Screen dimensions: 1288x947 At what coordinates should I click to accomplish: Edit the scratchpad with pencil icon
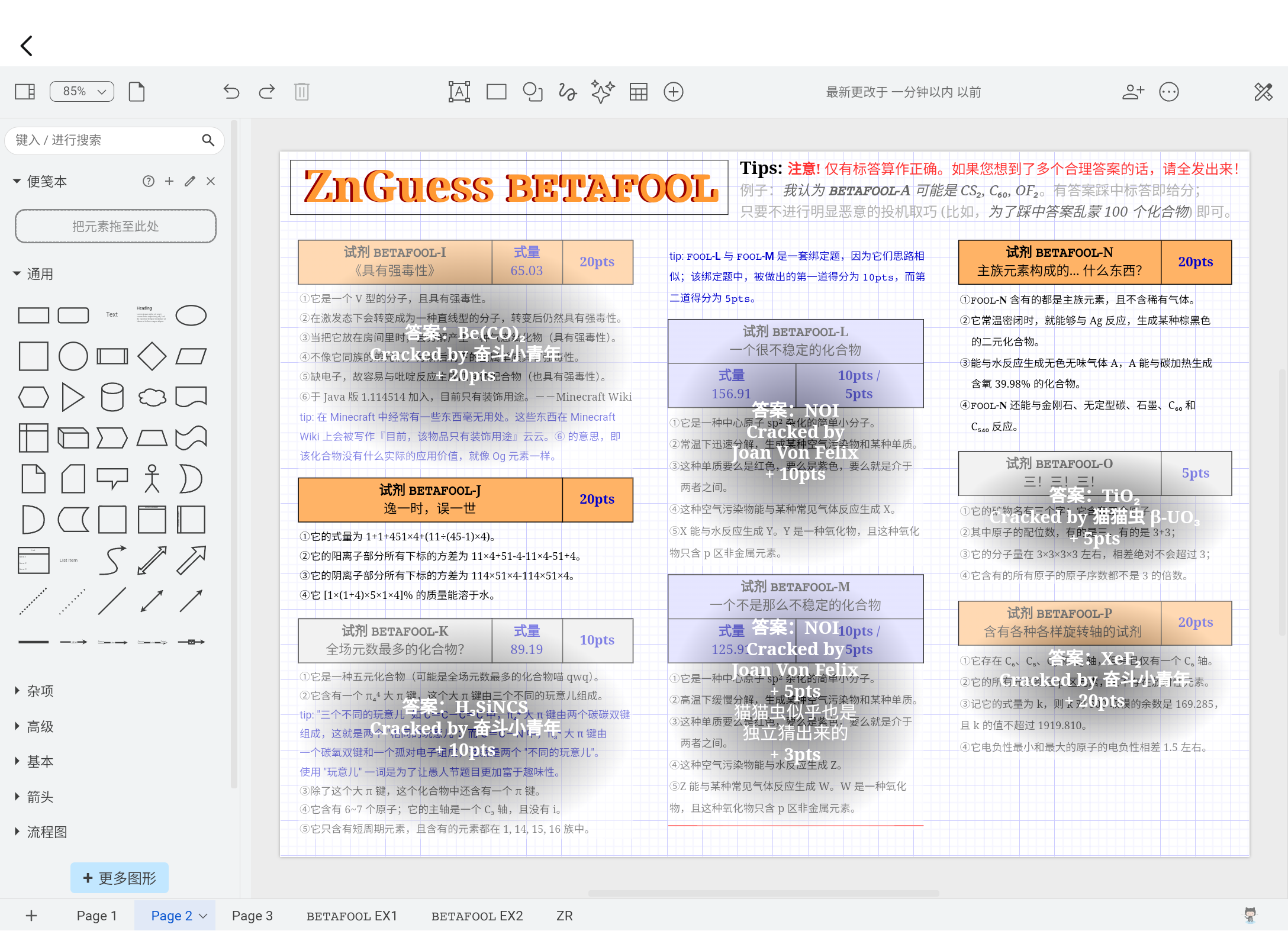pyautogui.click(x=189, y=181)
